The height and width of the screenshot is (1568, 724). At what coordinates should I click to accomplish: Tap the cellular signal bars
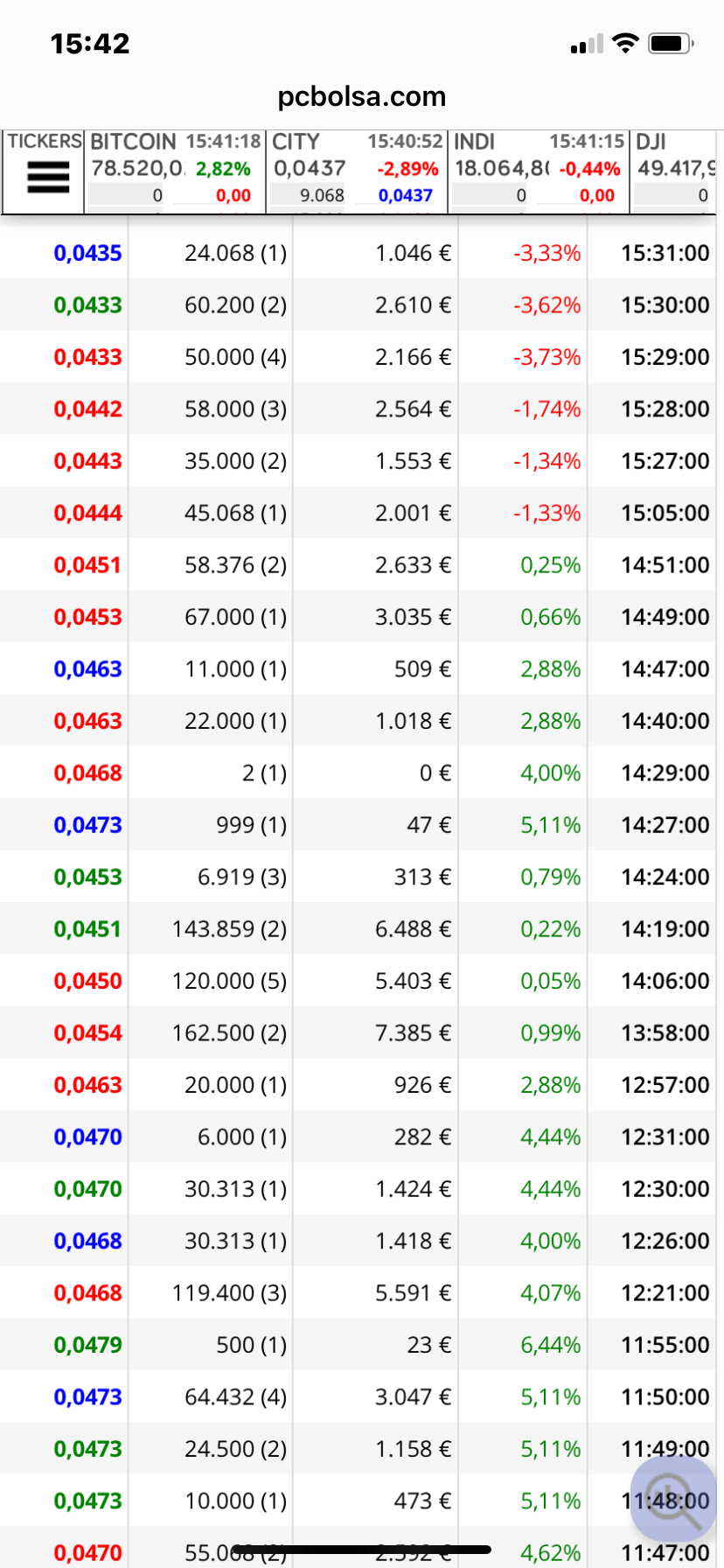[587, 44]
